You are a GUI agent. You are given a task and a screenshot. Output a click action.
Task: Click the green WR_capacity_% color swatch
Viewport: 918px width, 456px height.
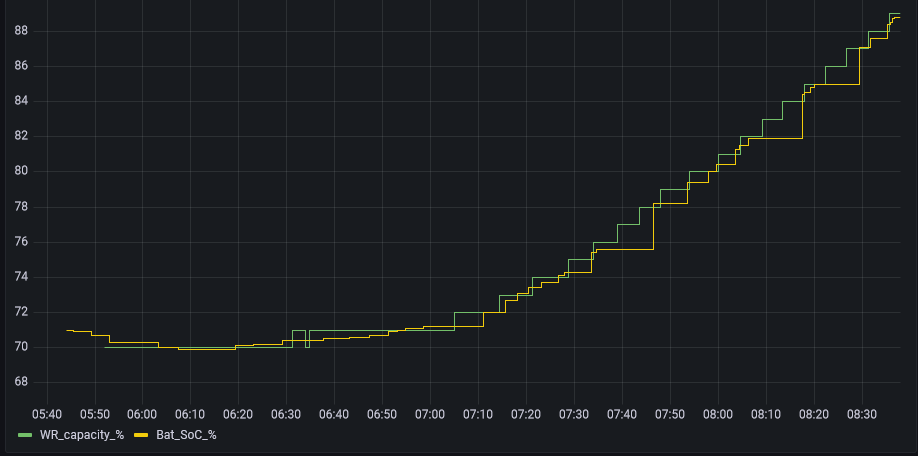point(26,435)
